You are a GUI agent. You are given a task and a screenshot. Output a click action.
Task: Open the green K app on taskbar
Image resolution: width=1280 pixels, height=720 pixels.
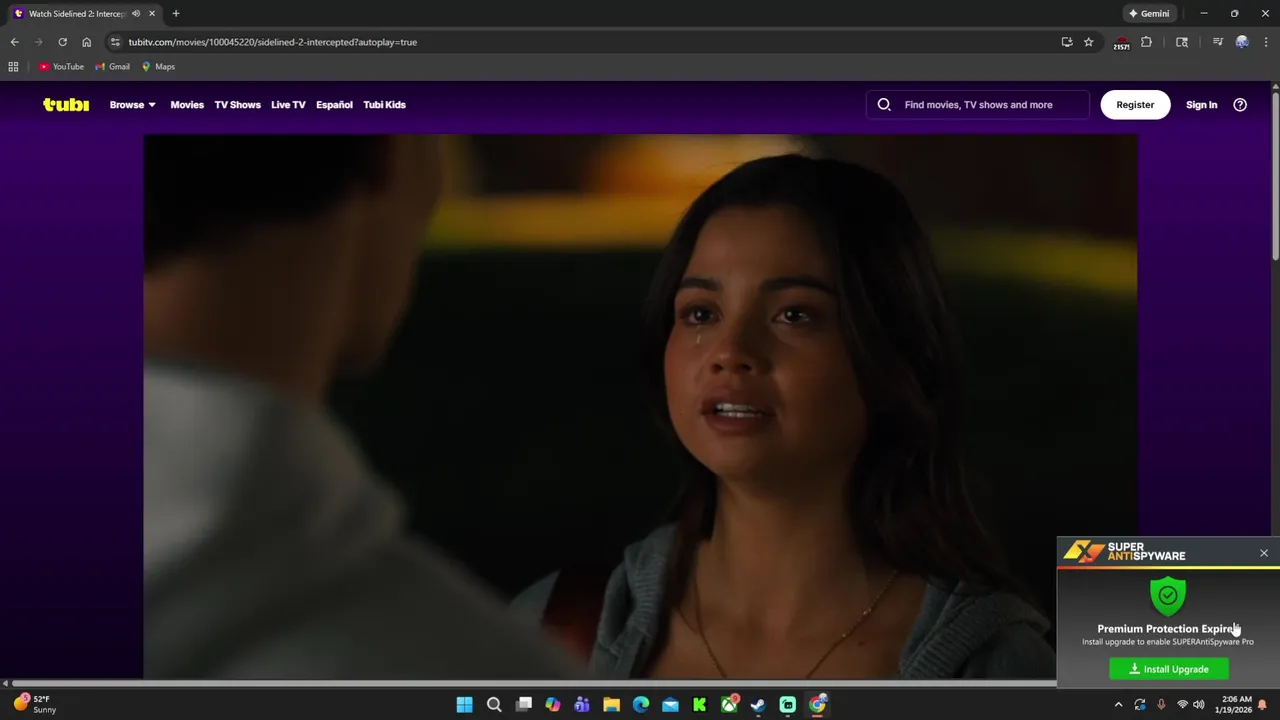pos(699,705)
